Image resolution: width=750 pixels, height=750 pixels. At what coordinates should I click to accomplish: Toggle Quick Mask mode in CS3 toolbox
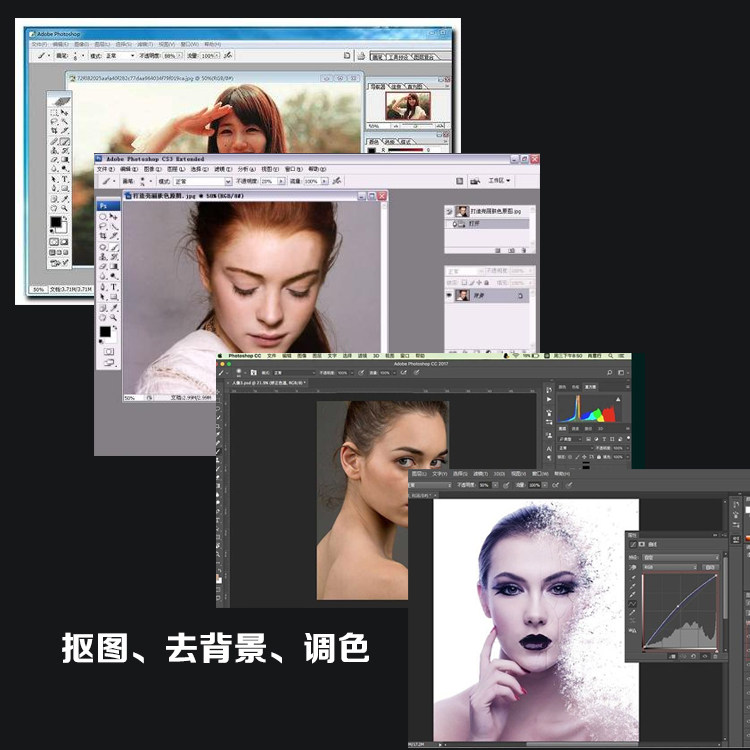coord(109,351)
